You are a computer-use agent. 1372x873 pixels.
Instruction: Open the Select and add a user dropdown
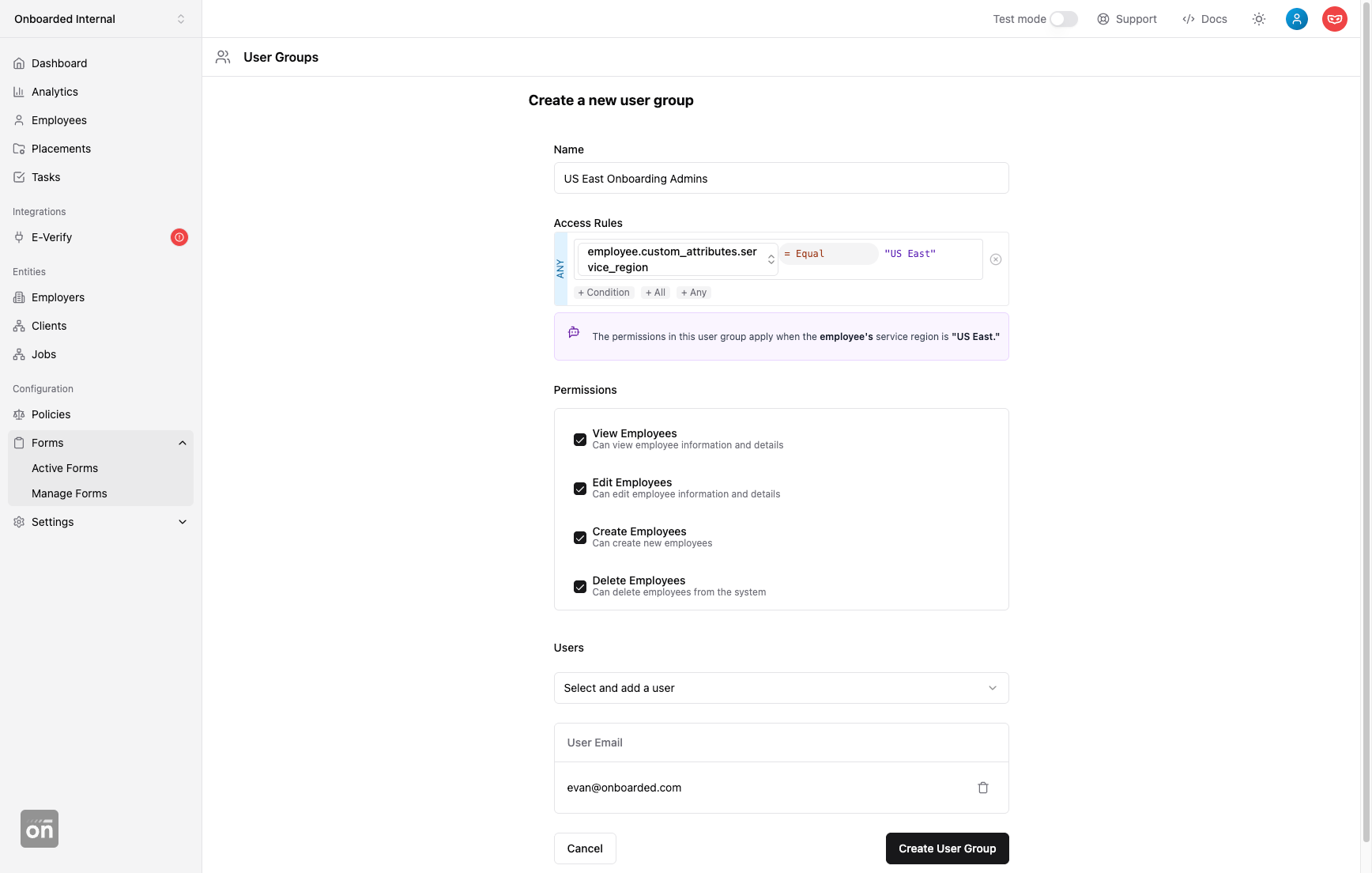pos(781,688)
